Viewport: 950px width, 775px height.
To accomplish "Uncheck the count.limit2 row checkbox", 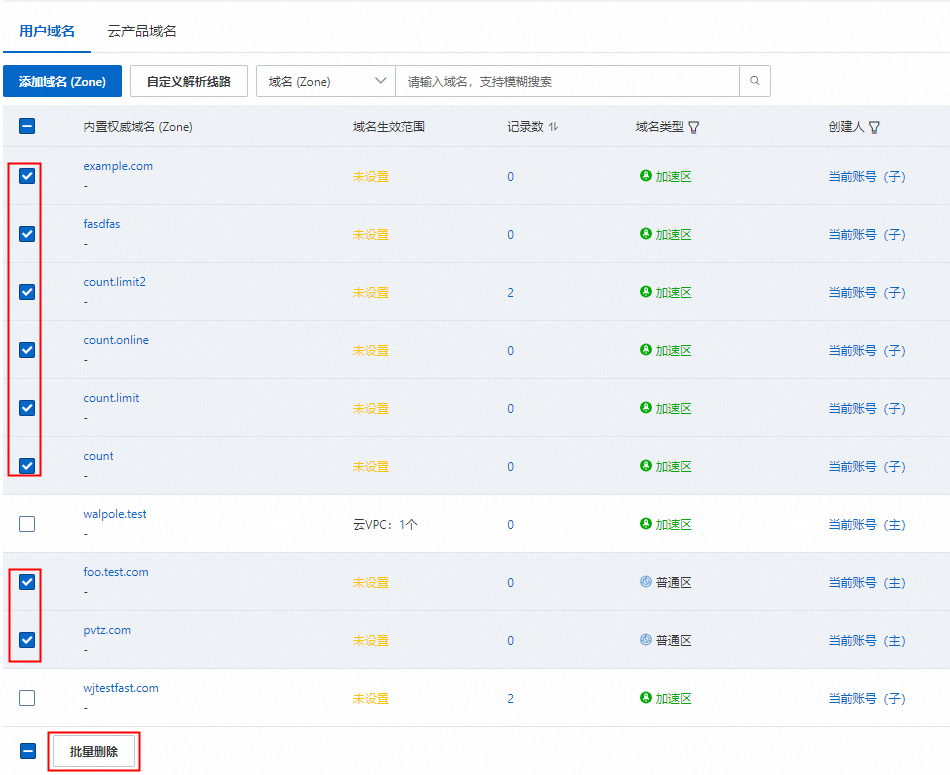I will tap(27, 292).
